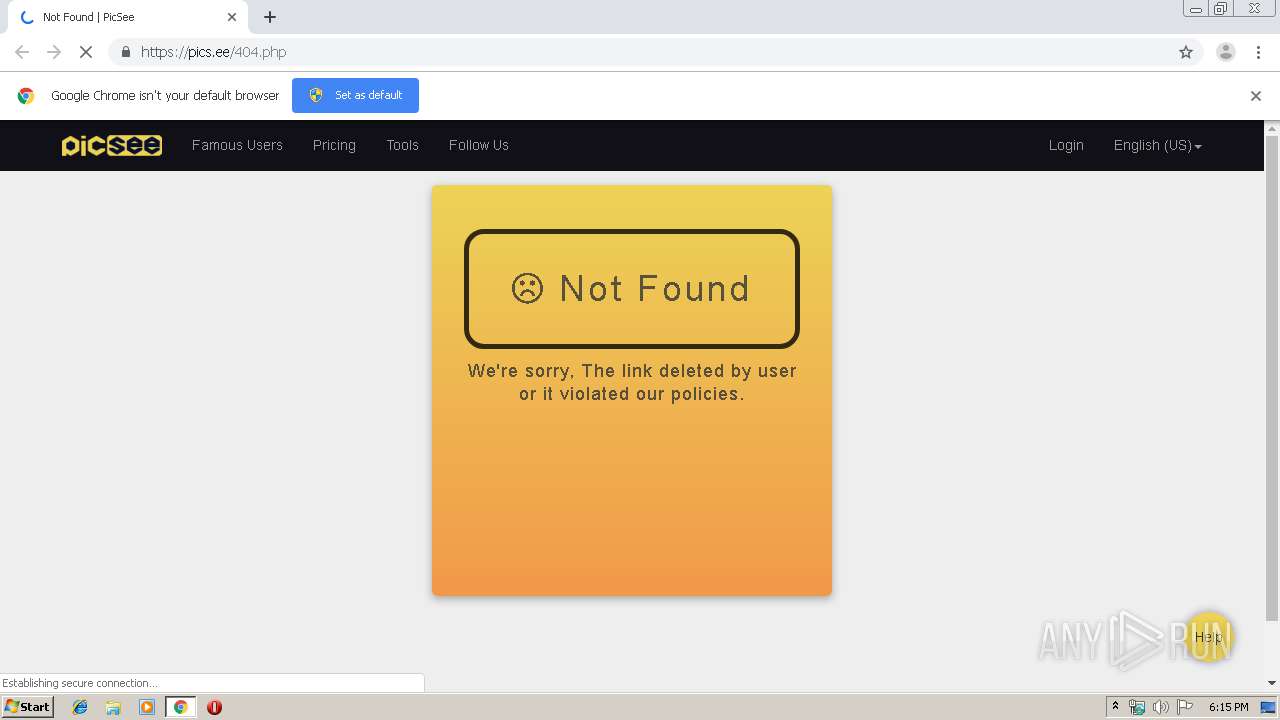
Task: Open the network tray icon
Action: [x=1137, y=707]
